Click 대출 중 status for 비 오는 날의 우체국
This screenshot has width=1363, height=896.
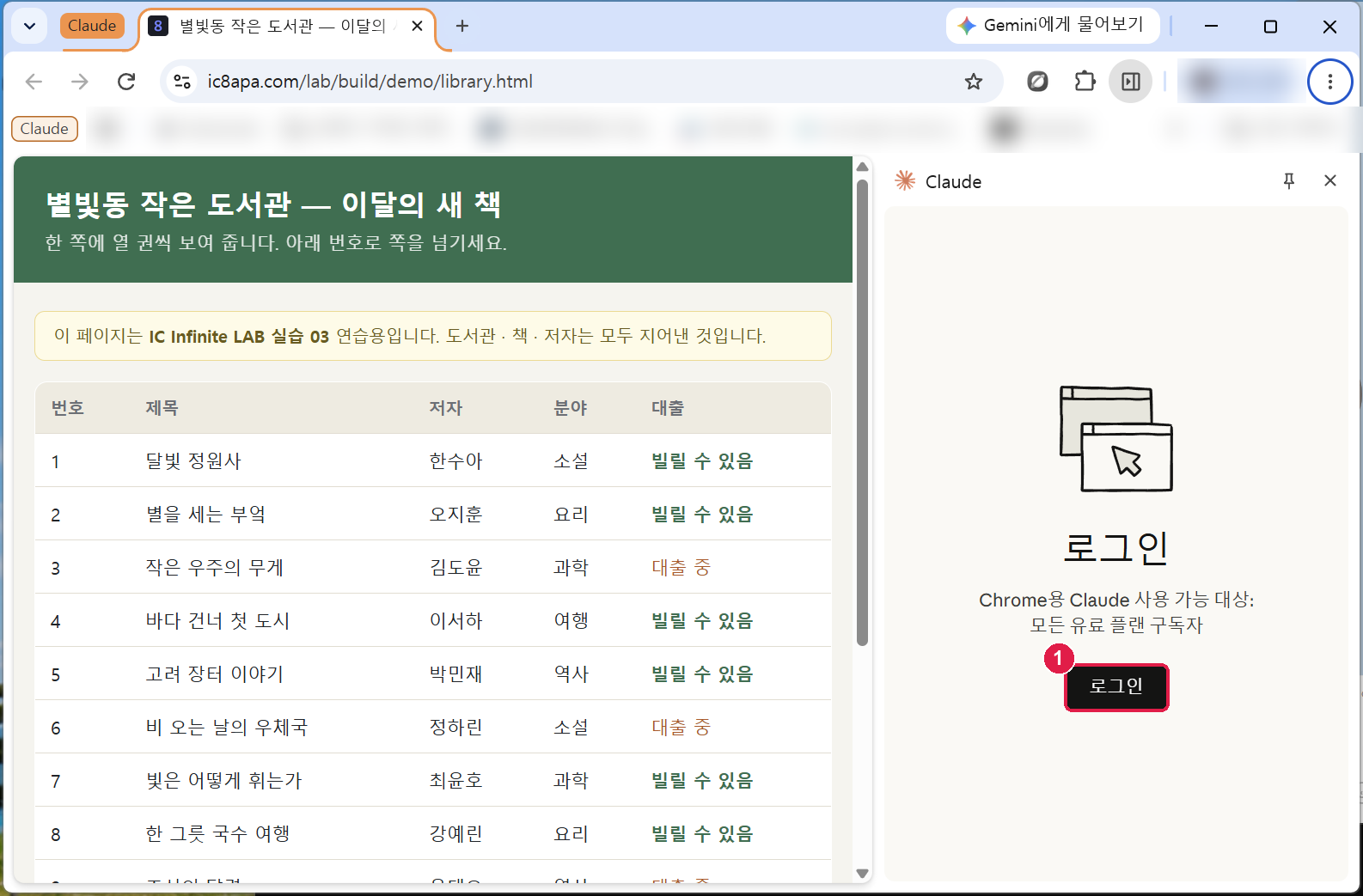(x=681, y=728)
